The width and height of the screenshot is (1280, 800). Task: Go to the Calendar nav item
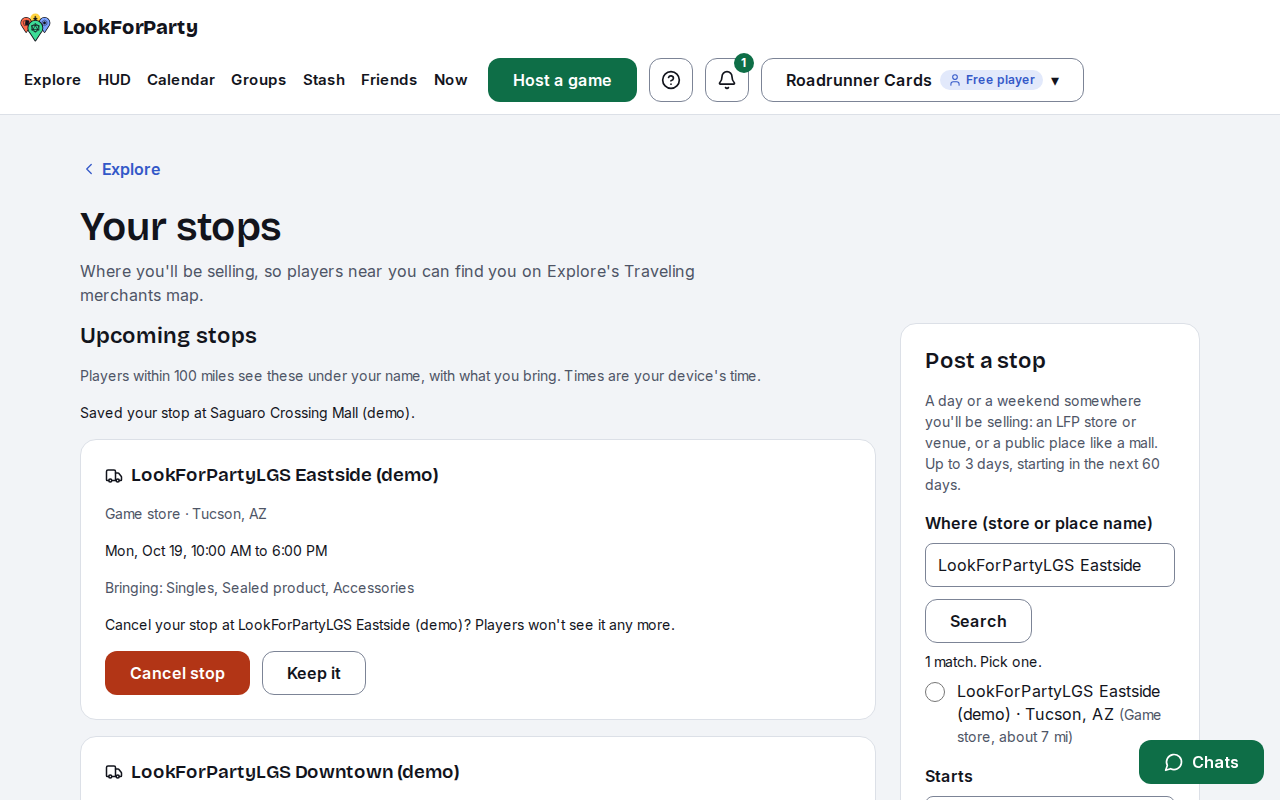pos(181,80)
